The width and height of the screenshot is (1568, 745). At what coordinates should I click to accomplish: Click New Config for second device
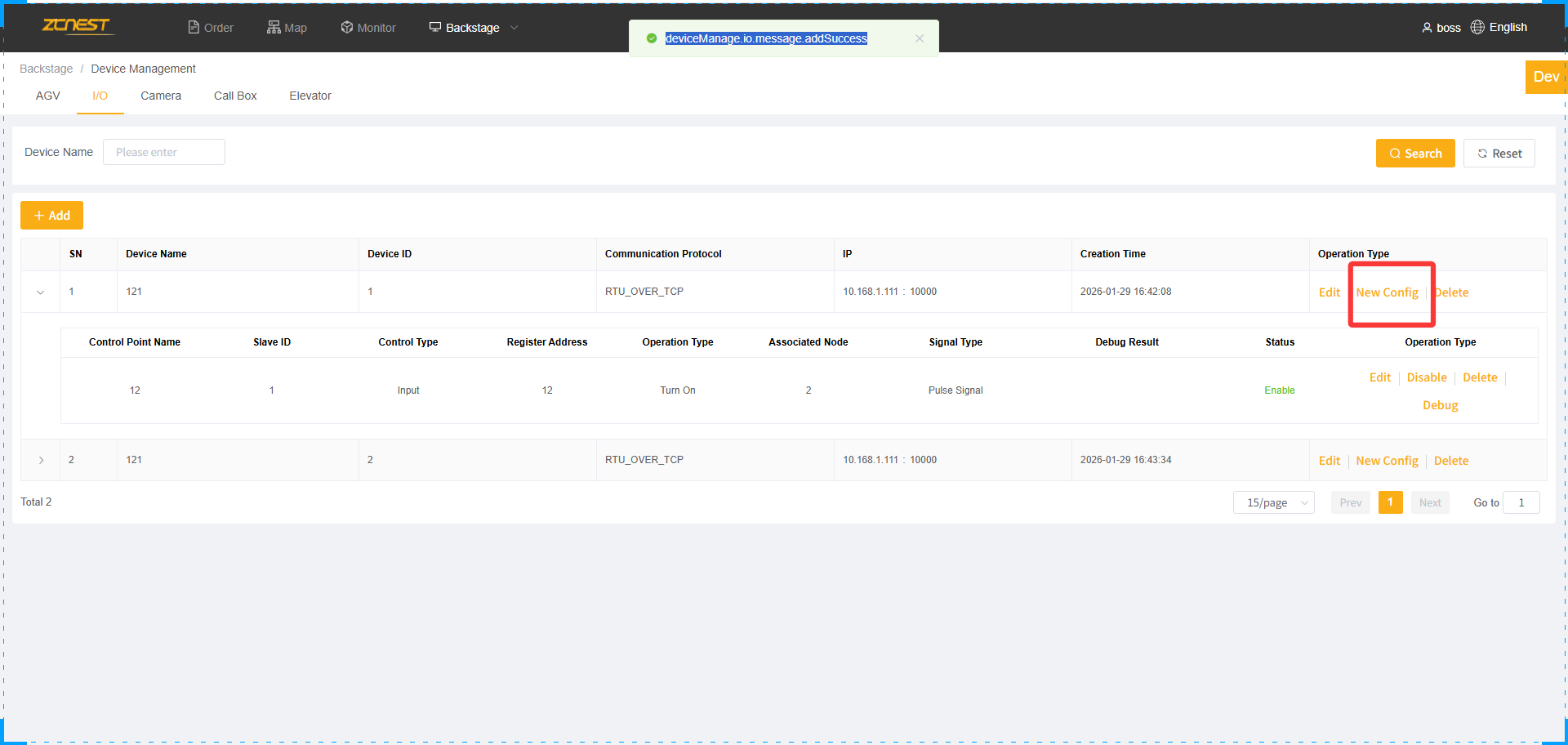[x=1387, y=461]
